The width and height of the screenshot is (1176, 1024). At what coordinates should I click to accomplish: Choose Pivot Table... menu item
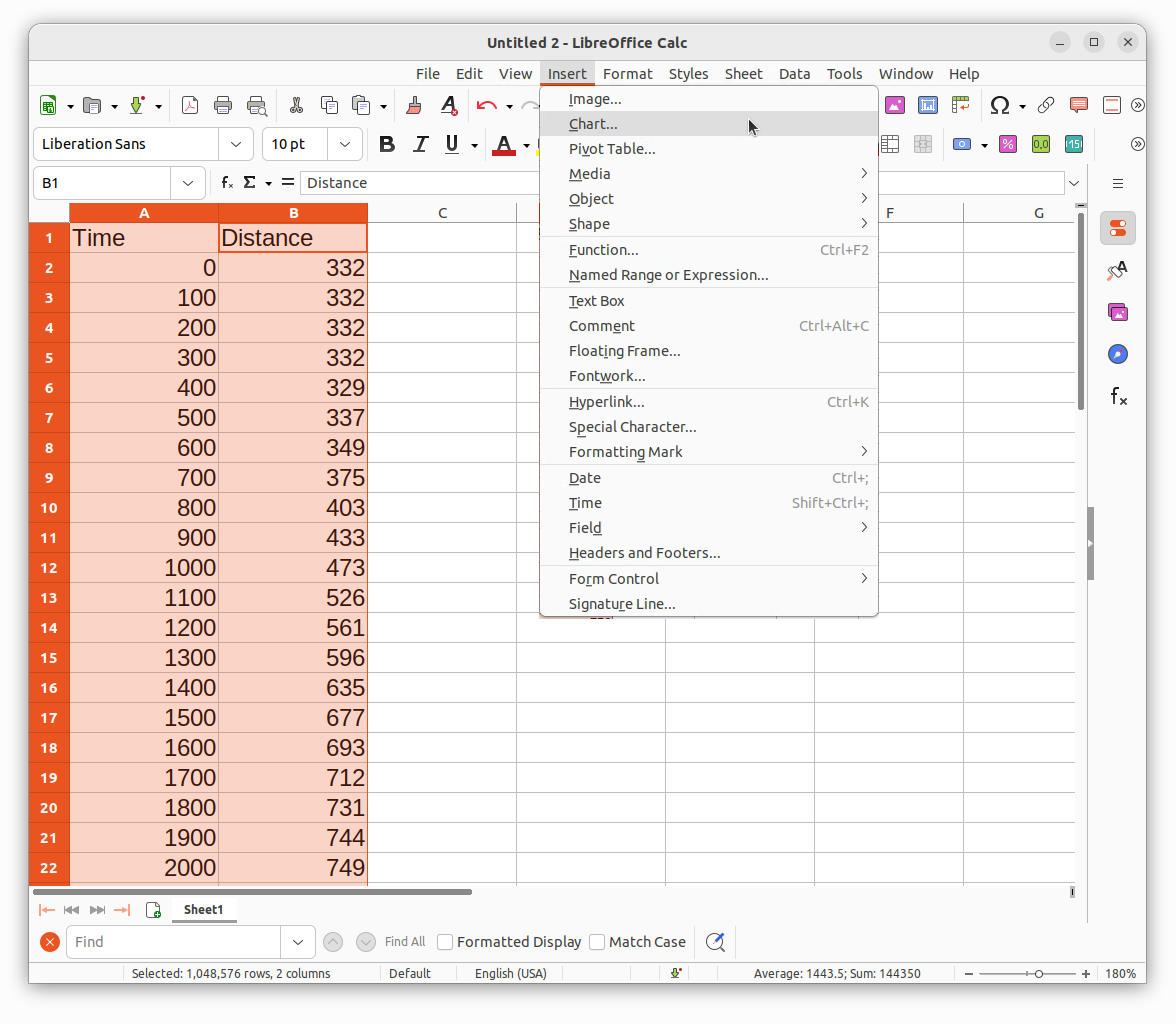tap(709, 149)
